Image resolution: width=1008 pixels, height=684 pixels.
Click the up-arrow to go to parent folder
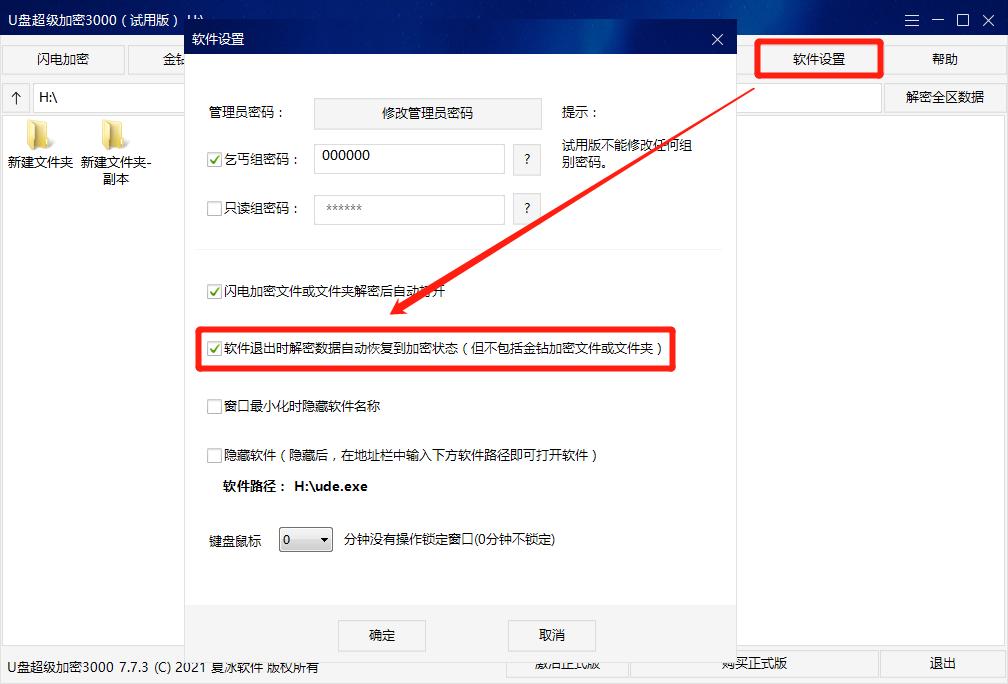(16, 98)
